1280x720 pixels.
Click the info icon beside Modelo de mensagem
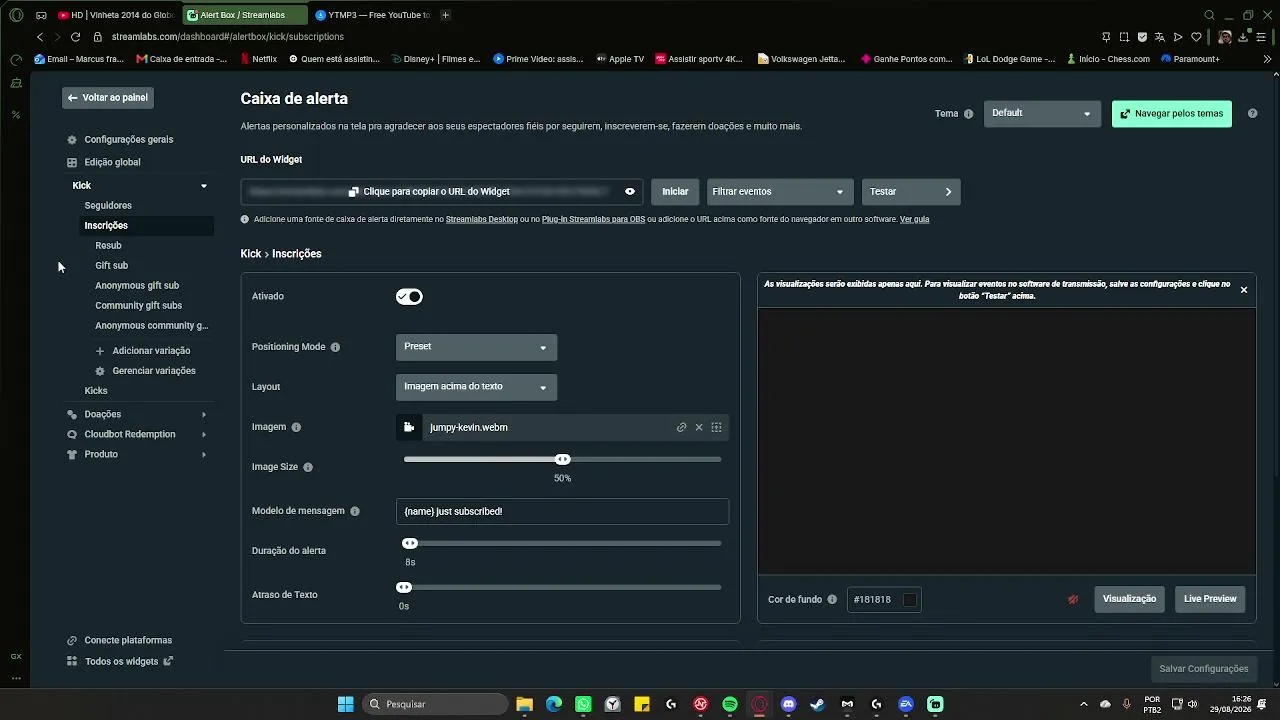[354, 511]
